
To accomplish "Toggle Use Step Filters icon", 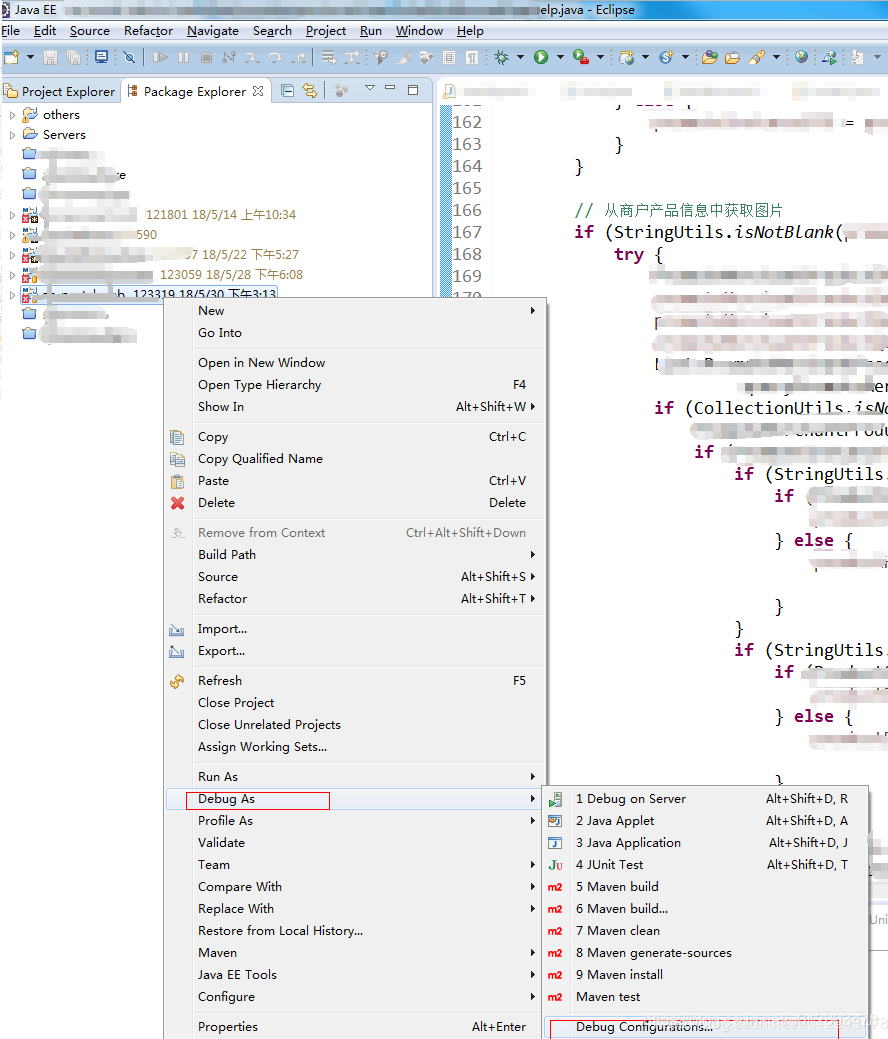I will pos(352,58).
